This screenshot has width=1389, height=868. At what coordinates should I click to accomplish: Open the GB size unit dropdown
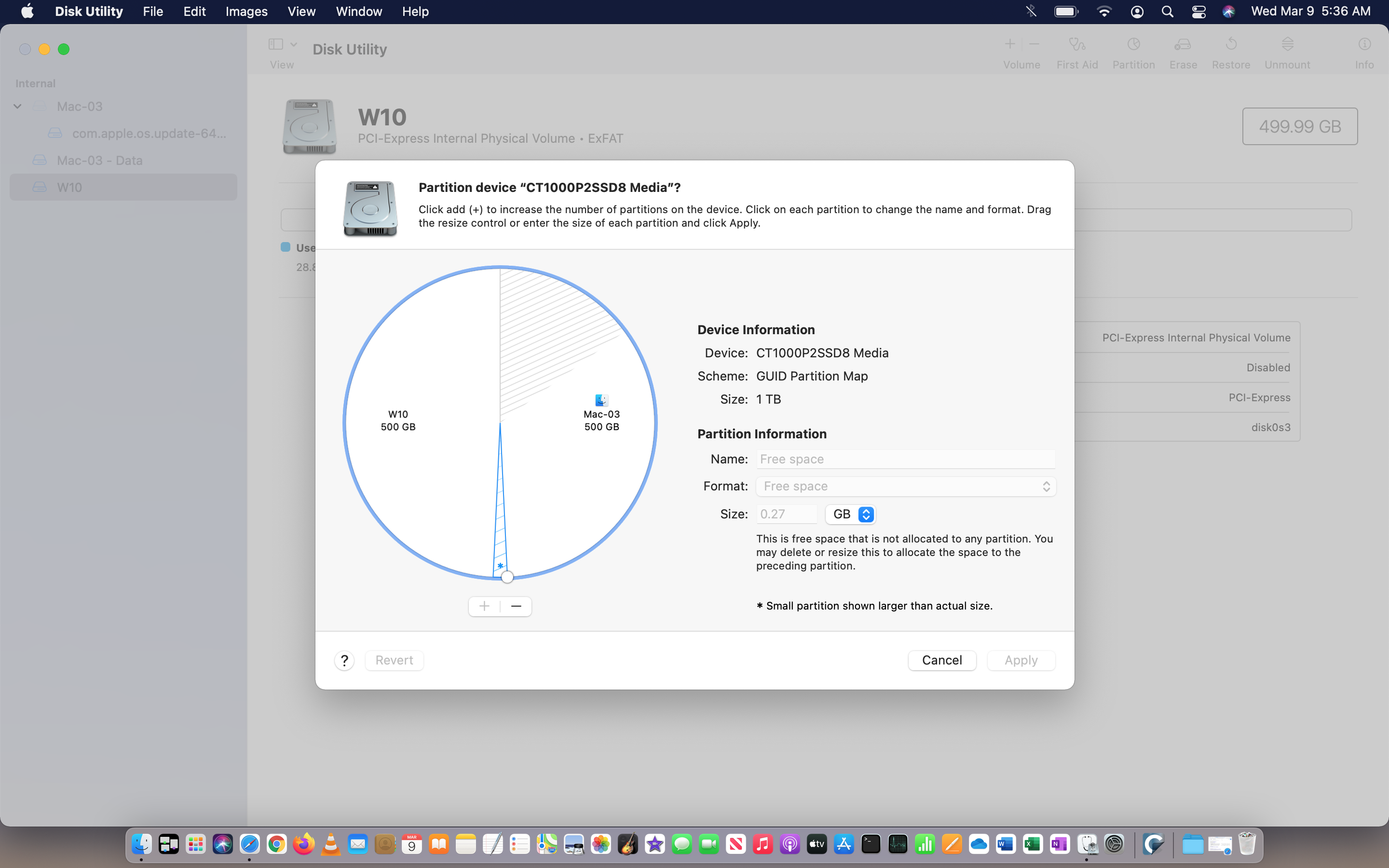[x=851, y=515]
